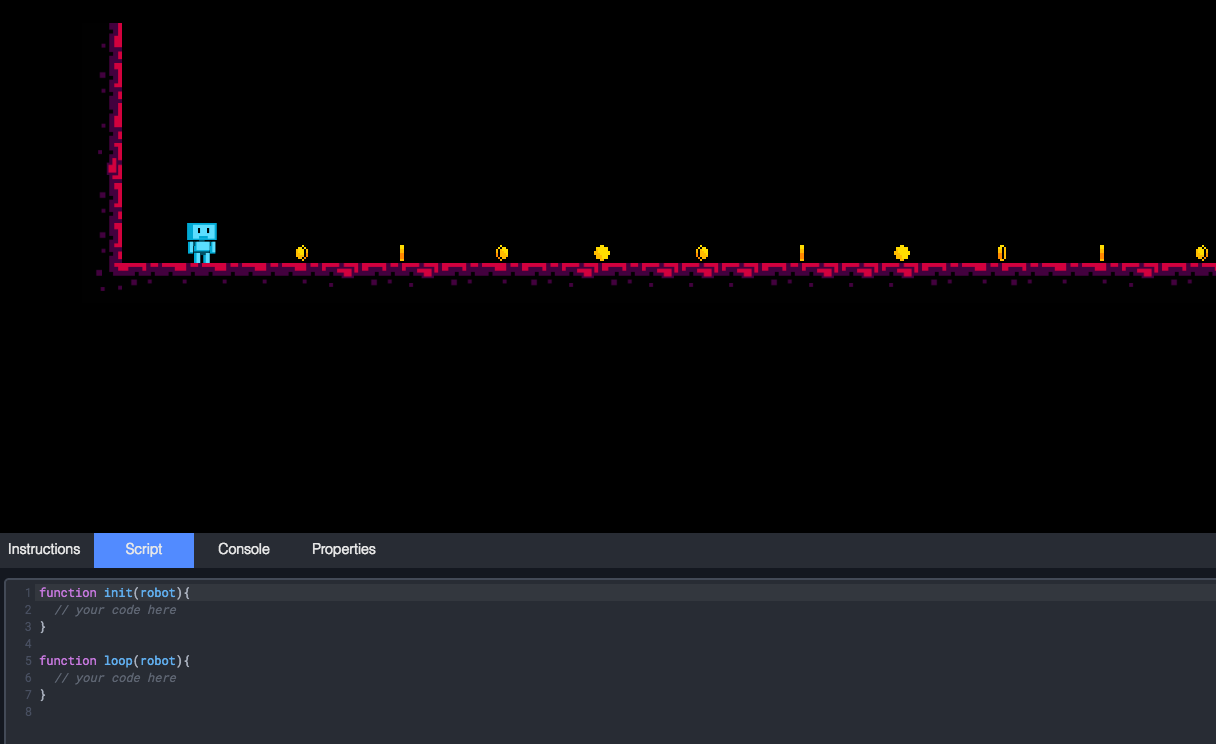This screenshot has width=1216, height=744.
Task: Click line number 1 in the gutter
Action: (26, 592)
